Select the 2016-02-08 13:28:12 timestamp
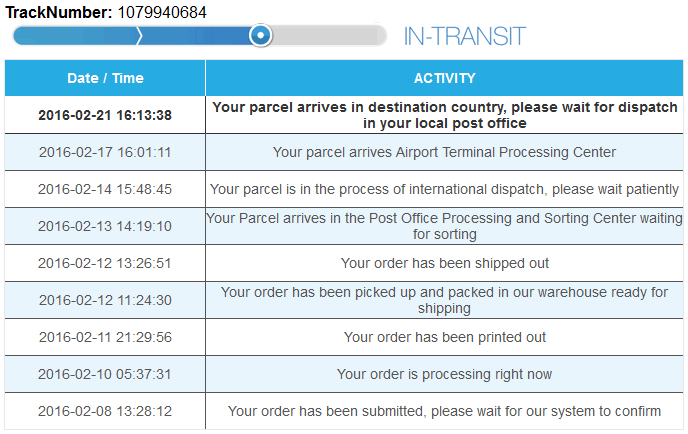This screenshot has width=688, height=434. click(x=105, y=411)
